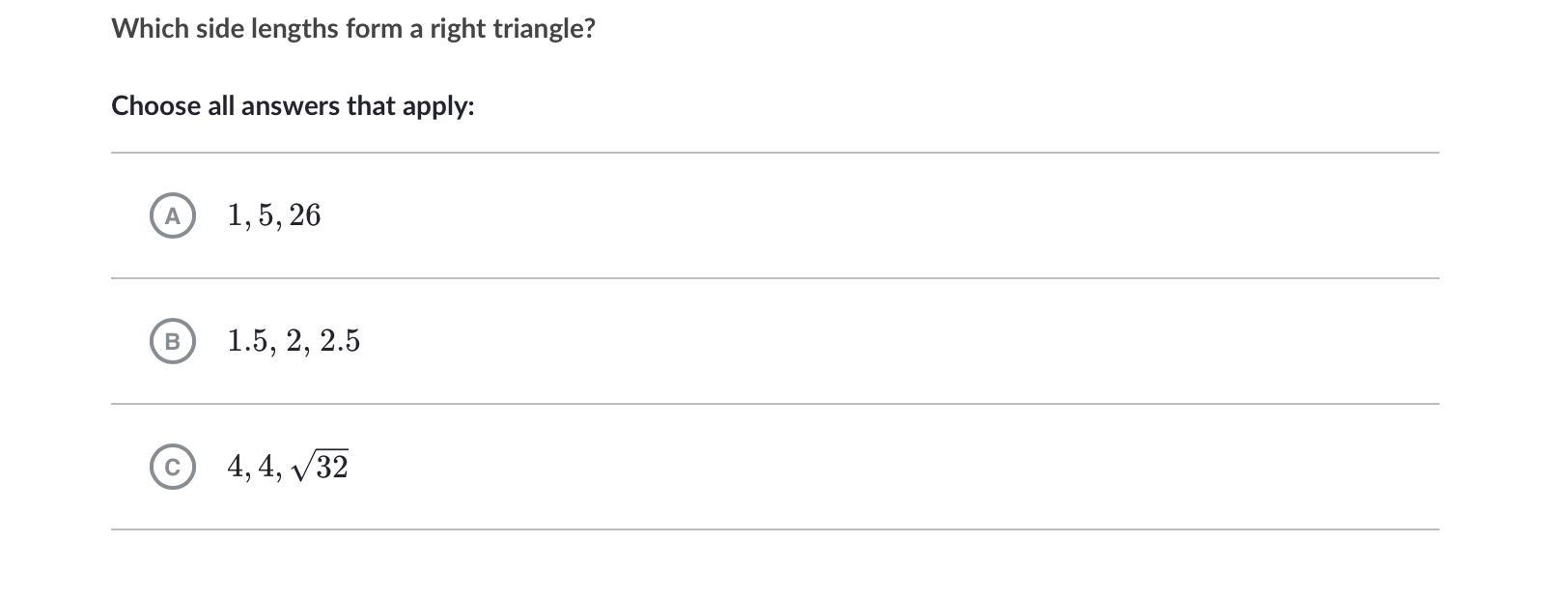This screenshot has height=600, width=1568.
Task: Click the √32 expression in option C
Action: pos(321,467)
